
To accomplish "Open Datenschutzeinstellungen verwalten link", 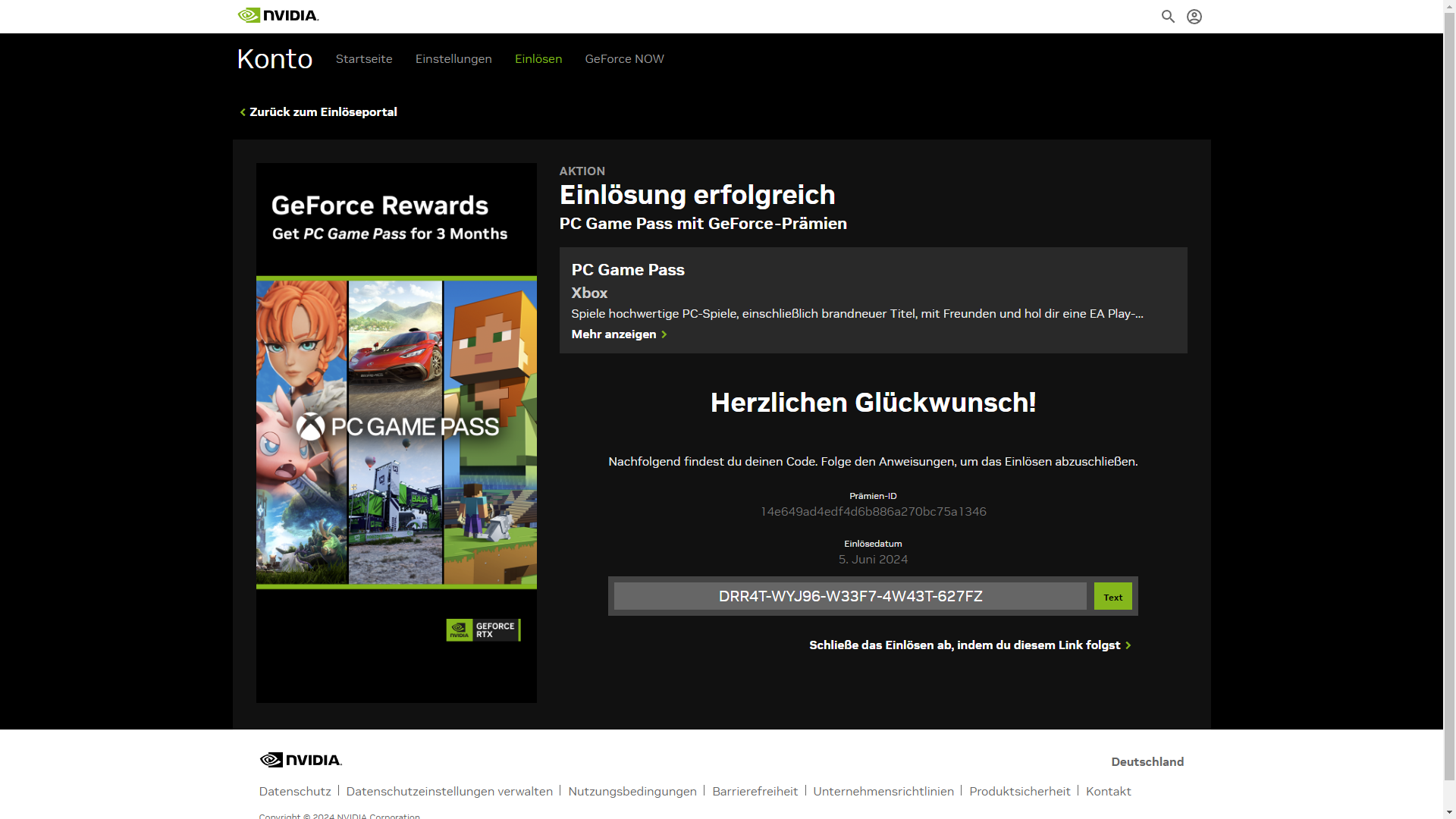I will click(x=450, y=792).
